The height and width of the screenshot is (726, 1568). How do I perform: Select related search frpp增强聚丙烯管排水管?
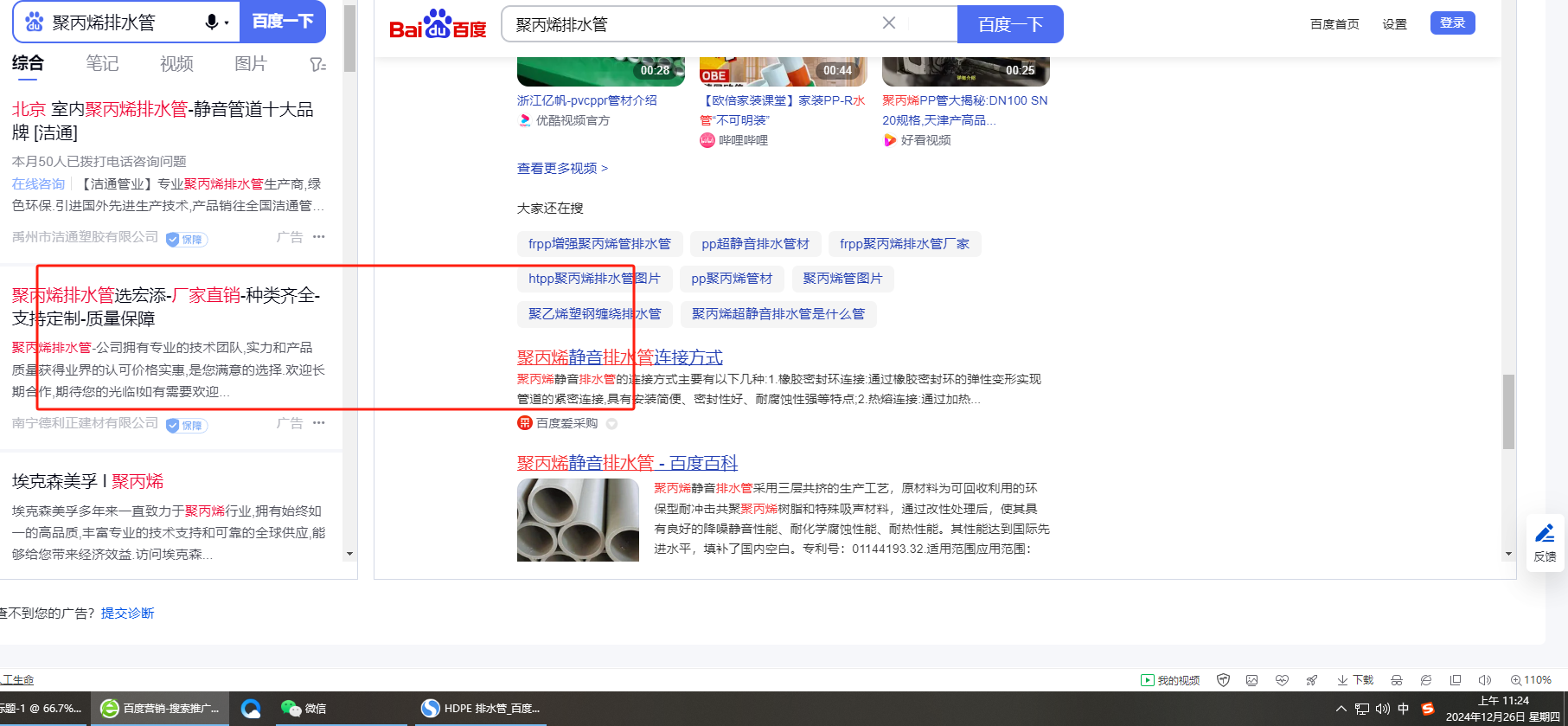tap(599, 244)
